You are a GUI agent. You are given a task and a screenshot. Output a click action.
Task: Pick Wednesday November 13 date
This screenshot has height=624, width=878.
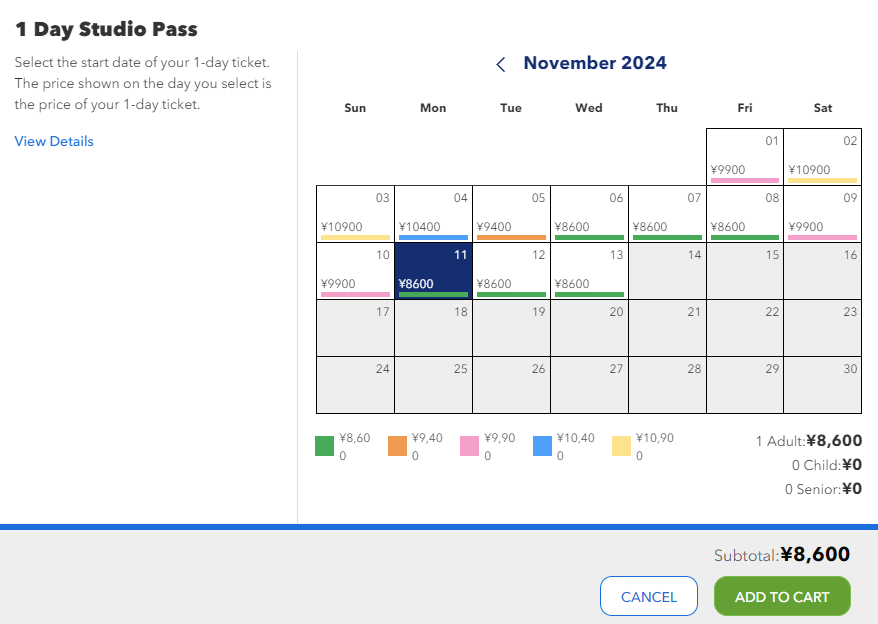point(589,271)
